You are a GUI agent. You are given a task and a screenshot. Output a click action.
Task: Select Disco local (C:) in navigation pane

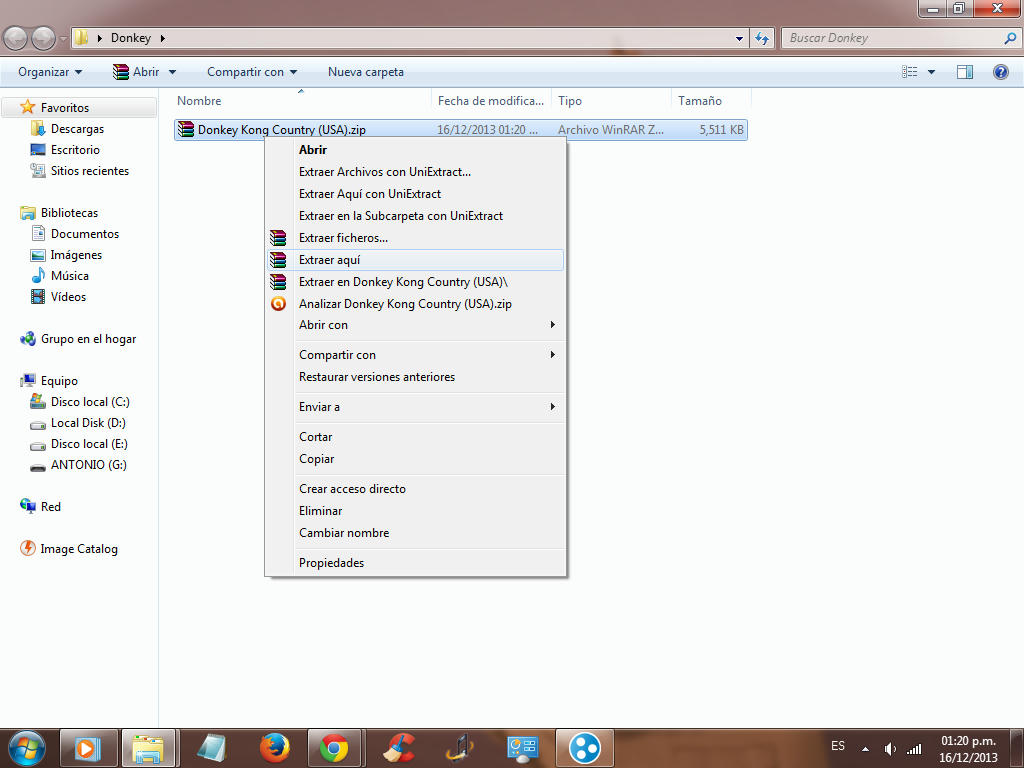tap(90, 402)
